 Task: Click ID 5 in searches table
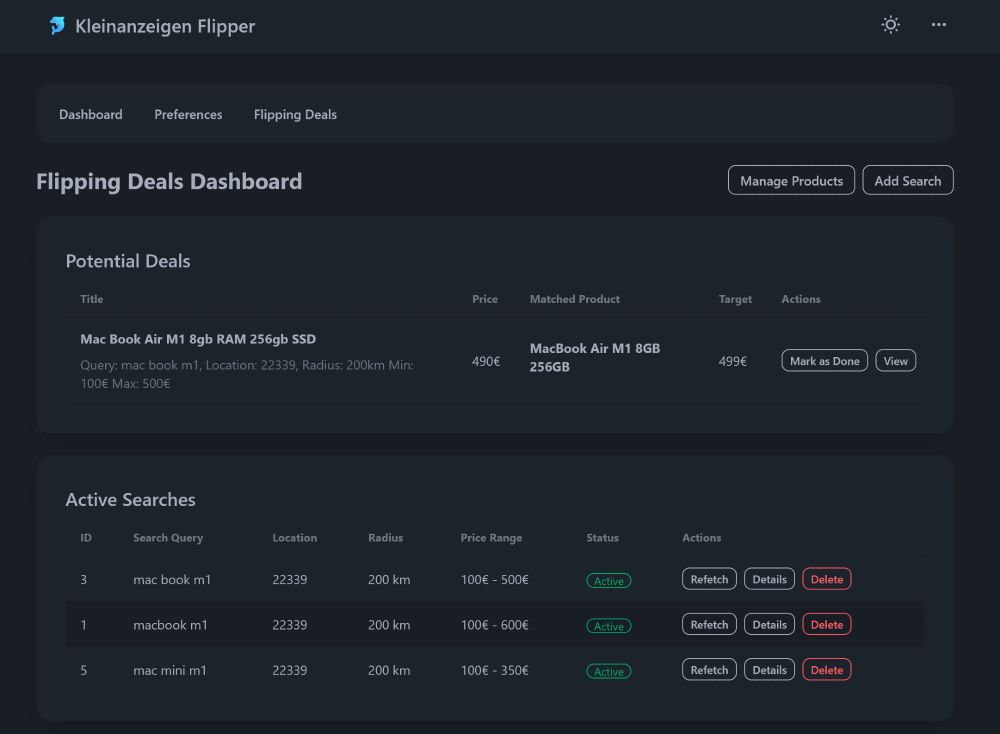click(83, 670)
